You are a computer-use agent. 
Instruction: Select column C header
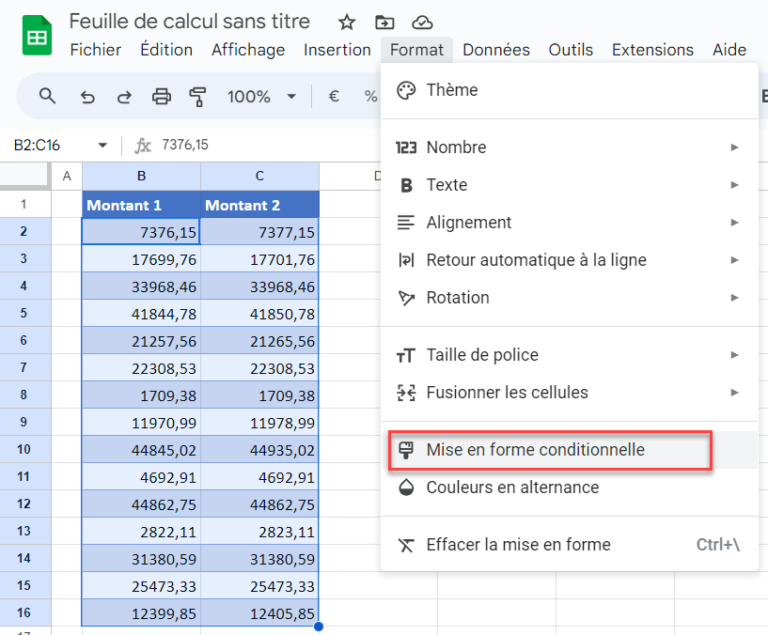(260, 176)
